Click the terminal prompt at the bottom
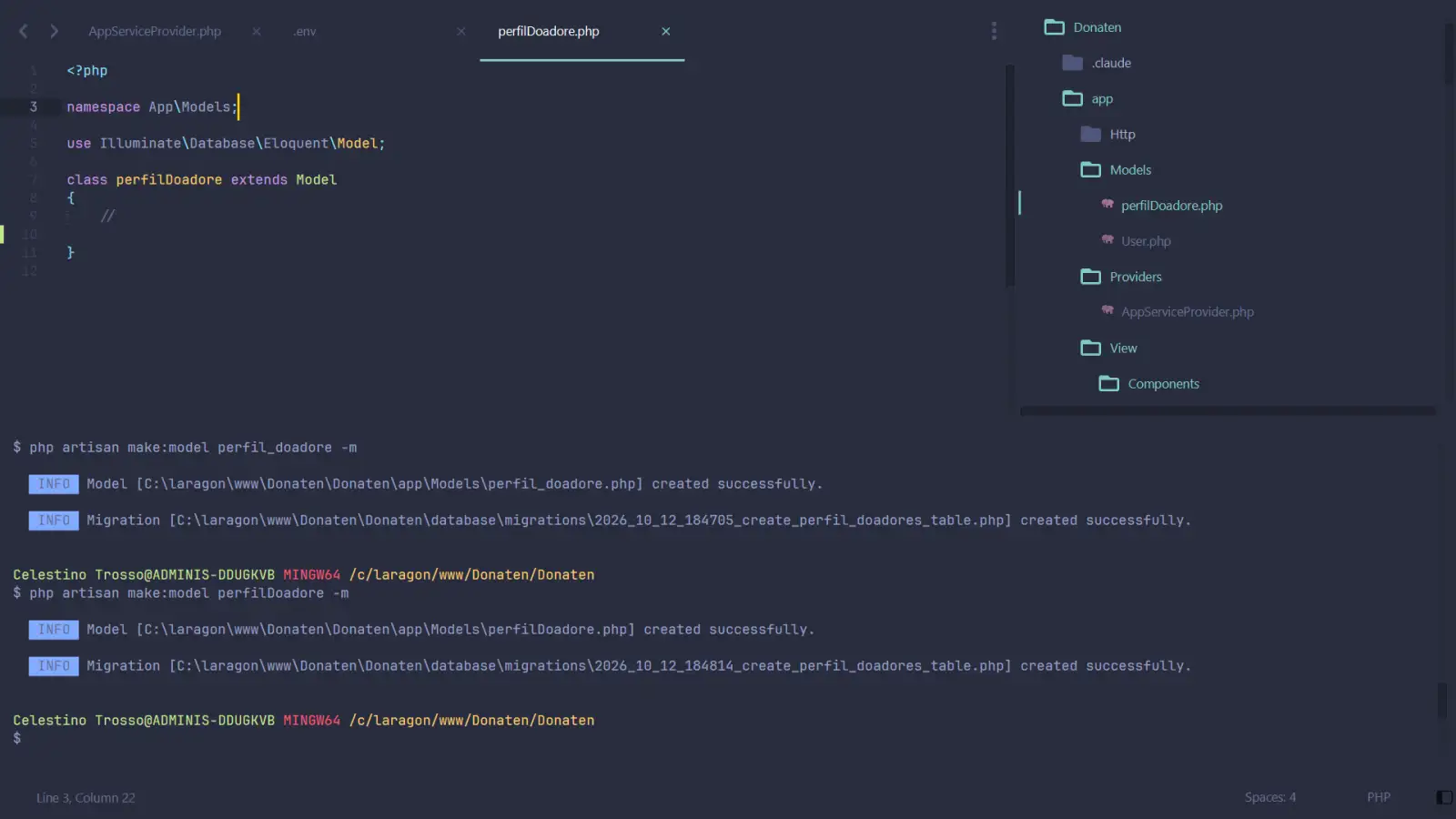 [16, 738]
